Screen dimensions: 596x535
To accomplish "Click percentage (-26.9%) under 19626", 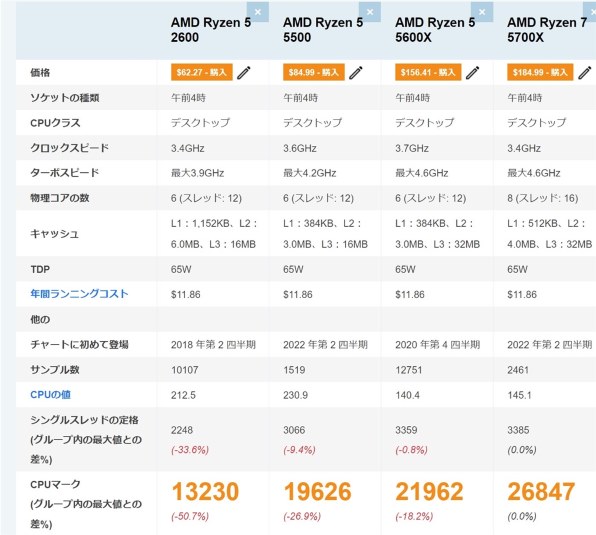I will pyautogui.click(x=302, y=516).
